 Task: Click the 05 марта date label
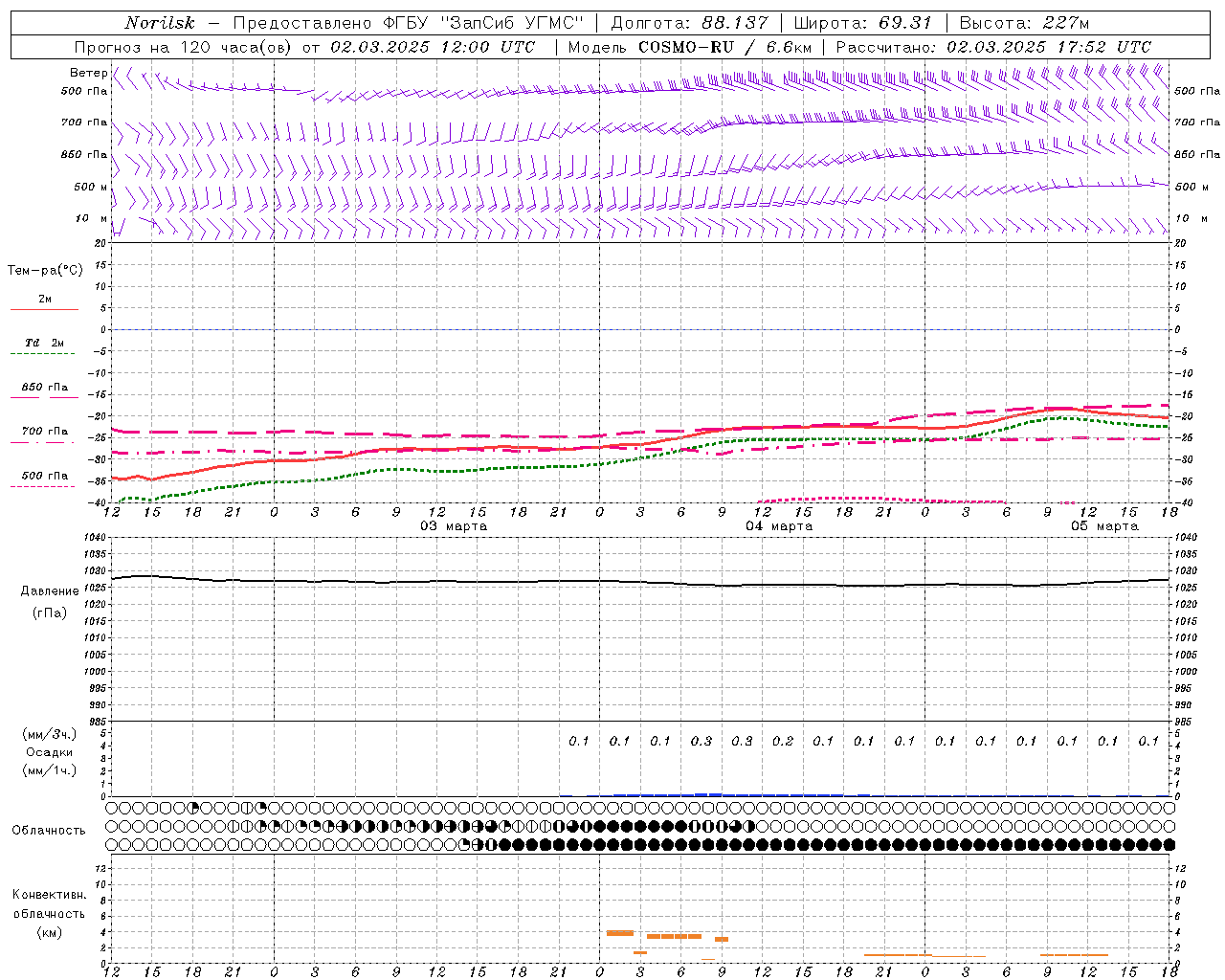1104,526
